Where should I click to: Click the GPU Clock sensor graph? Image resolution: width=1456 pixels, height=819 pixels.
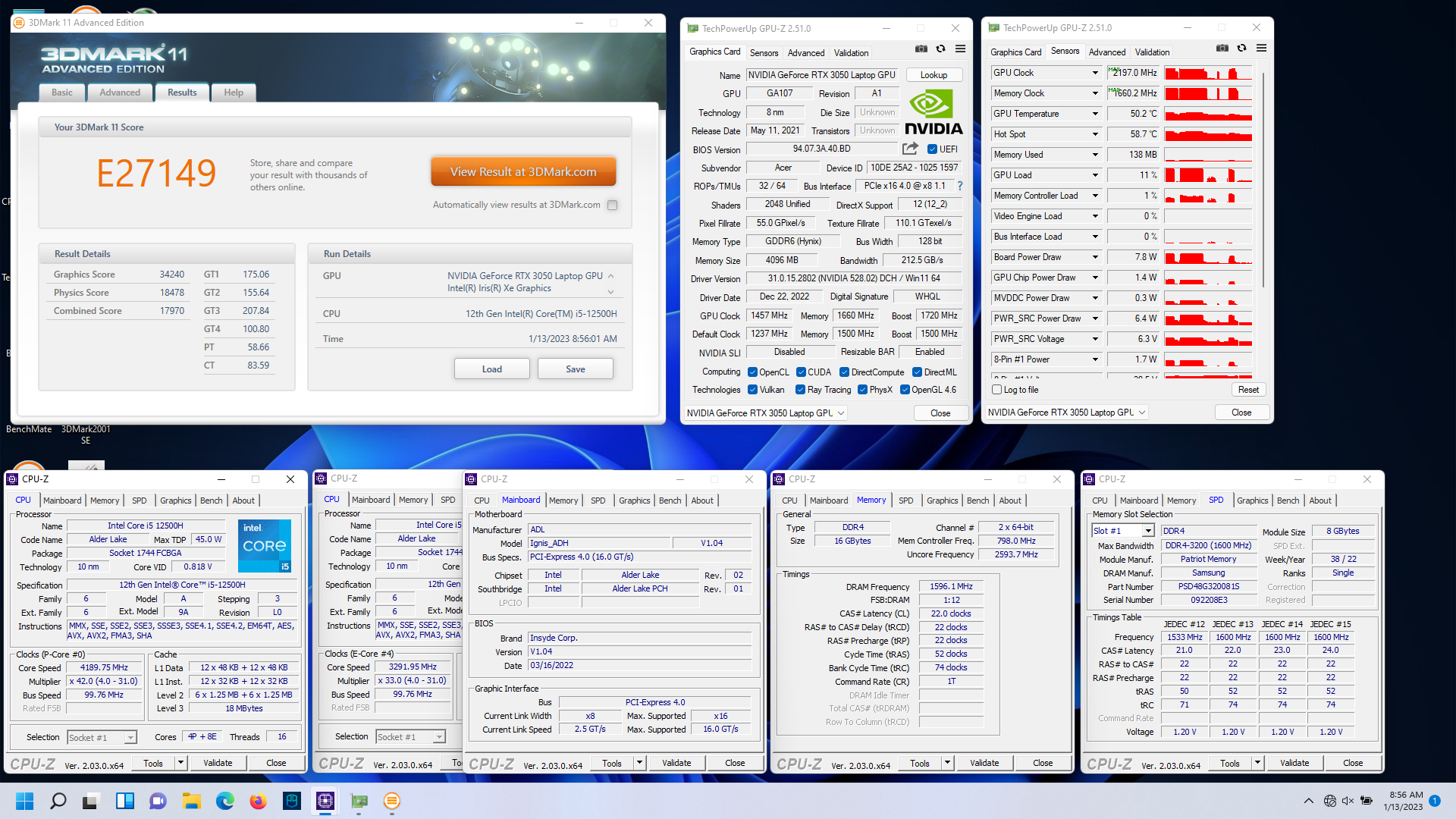coord(1208,73)
